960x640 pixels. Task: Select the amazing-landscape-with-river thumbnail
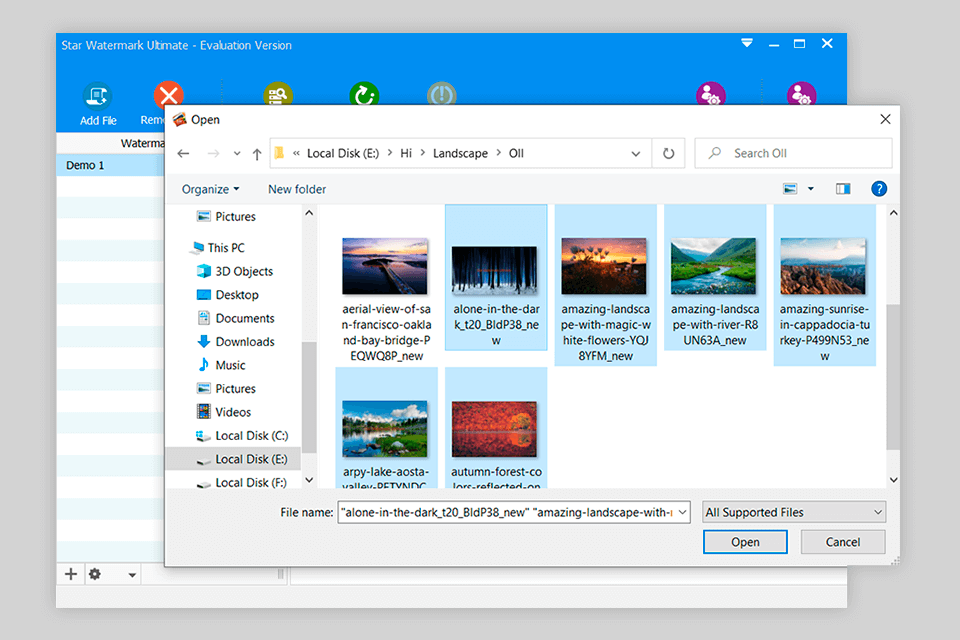pos(714,267)
